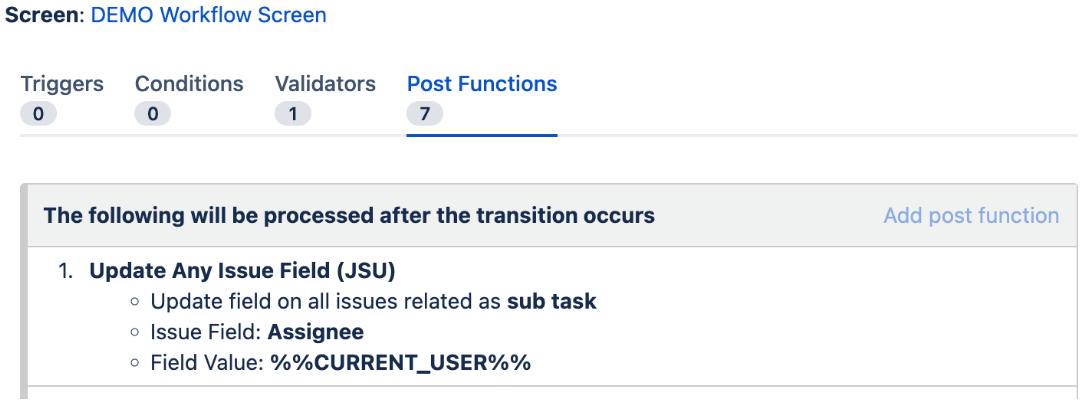Click the Post Functions count badge showing 7
The image size is (1084, 404).
424,114
